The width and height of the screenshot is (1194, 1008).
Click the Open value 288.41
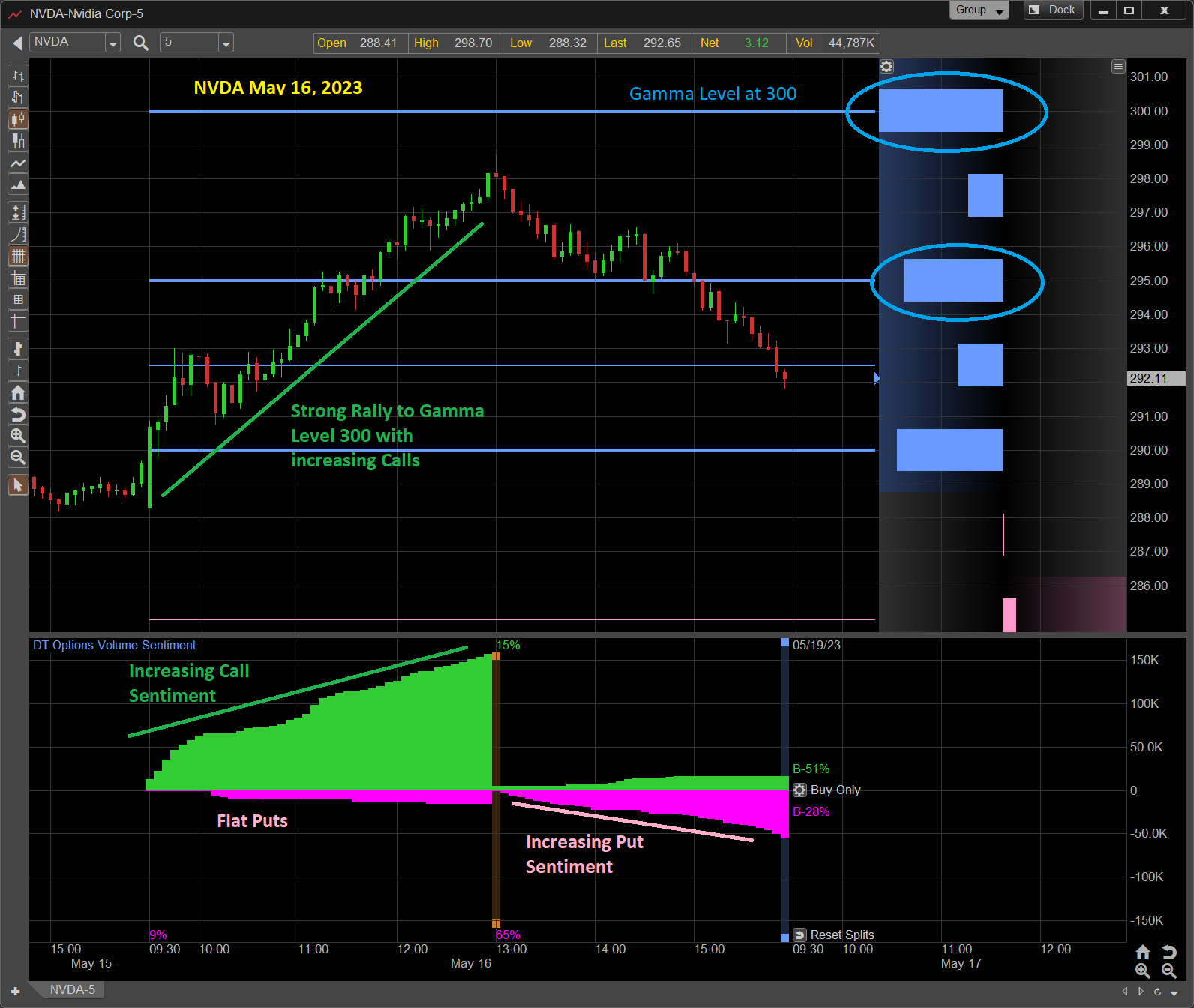pyautogui.click(x=378, y=43)
